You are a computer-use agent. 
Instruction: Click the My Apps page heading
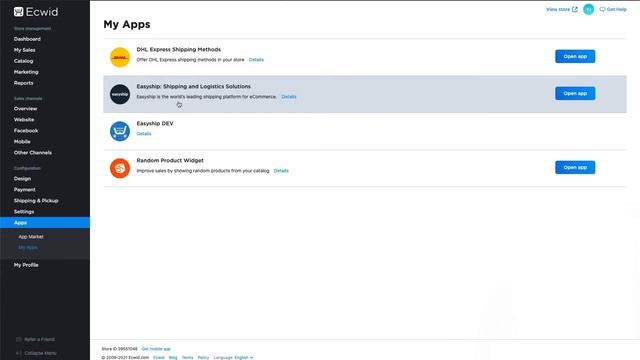[x=127, y=24]
